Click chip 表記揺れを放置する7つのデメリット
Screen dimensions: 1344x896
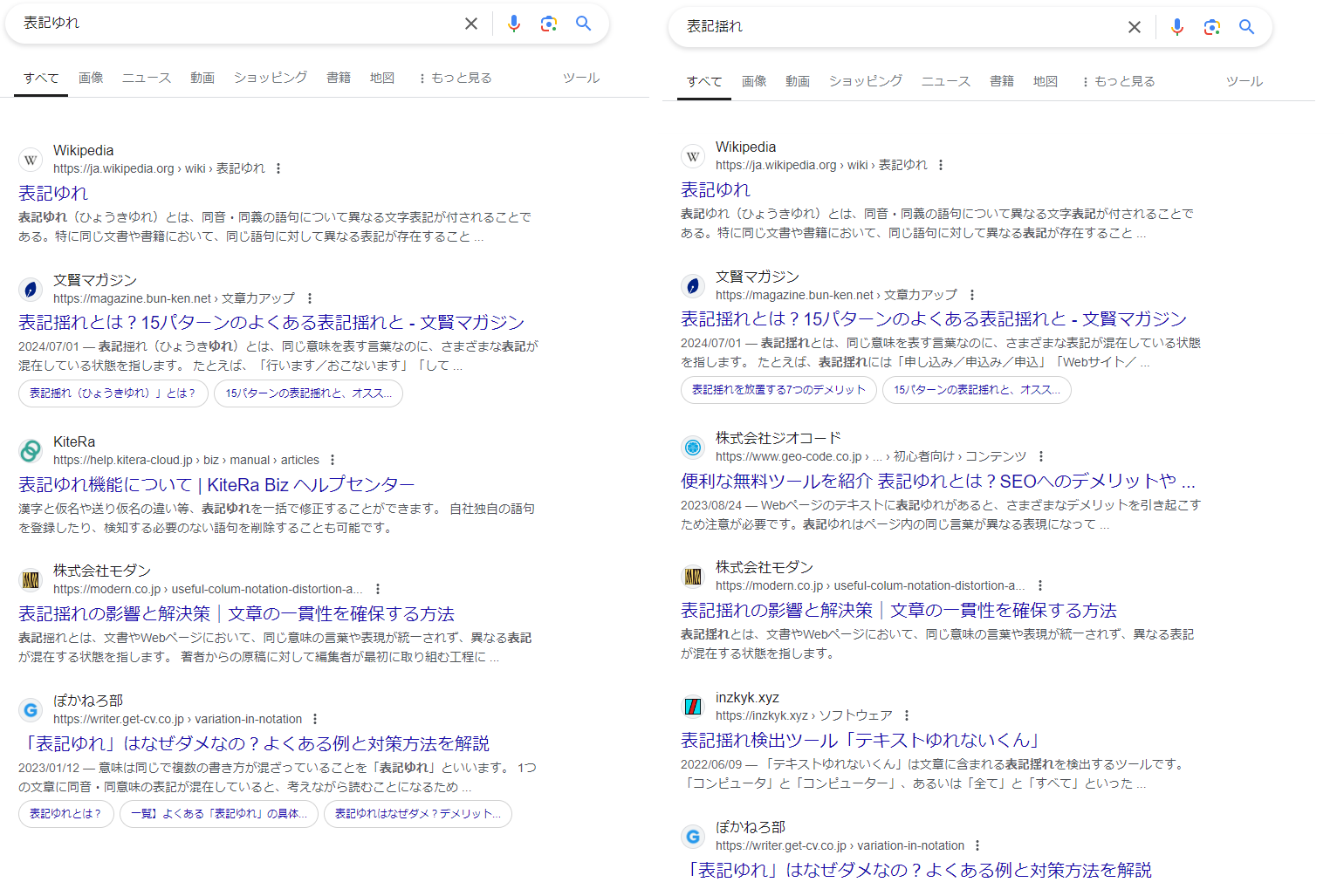[778, 390]
